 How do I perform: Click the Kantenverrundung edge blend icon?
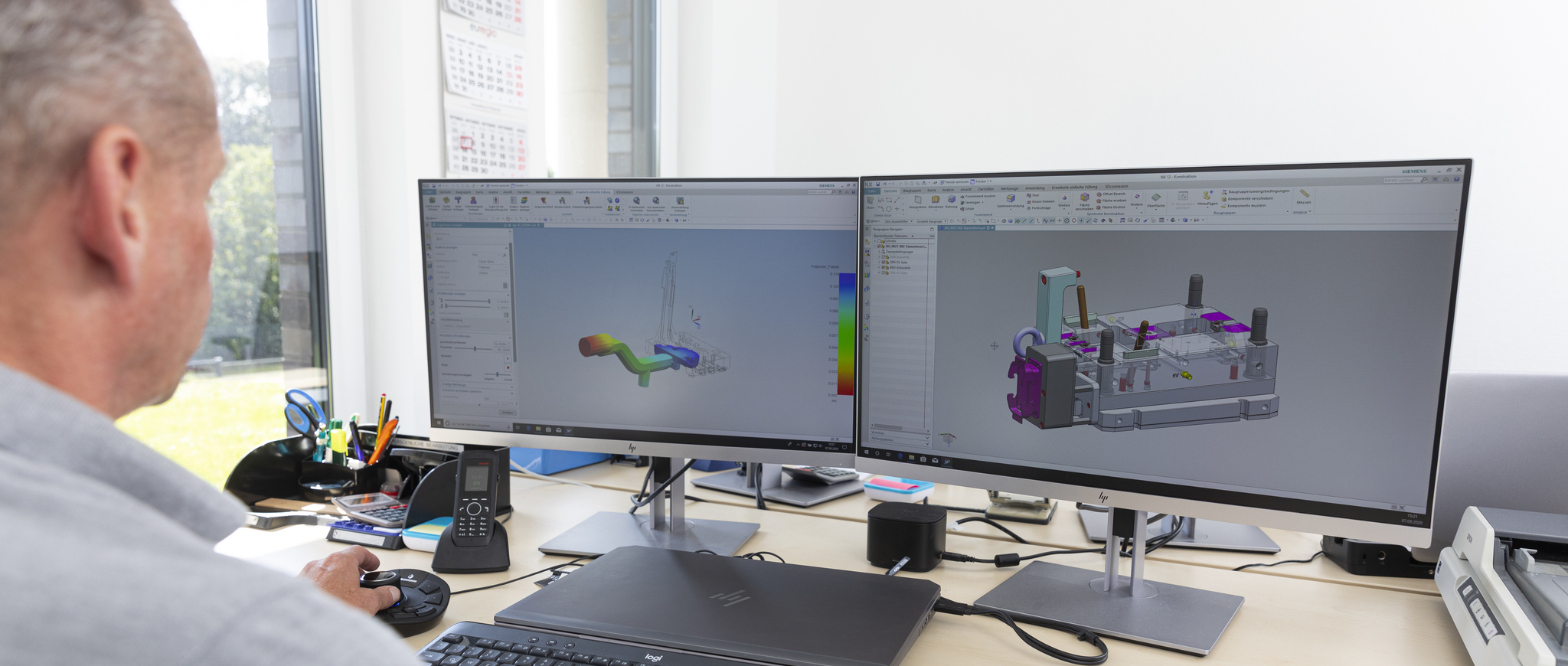coord(1010,200)
